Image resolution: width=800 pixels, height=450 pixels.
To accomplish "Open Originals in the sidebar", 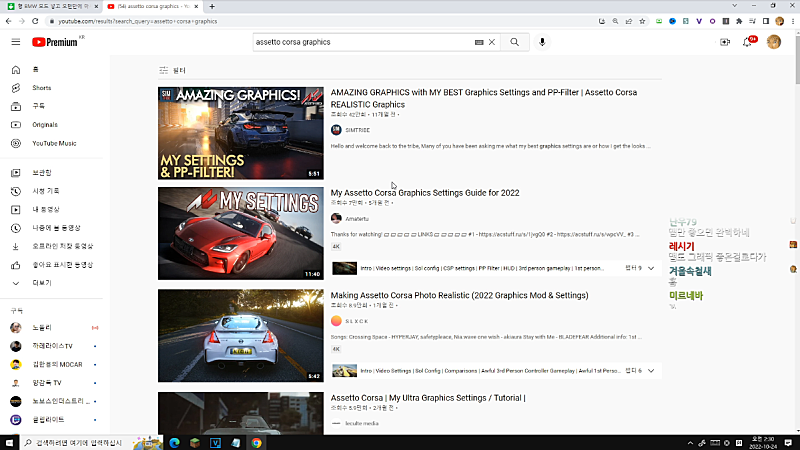I will pos(44,125).
